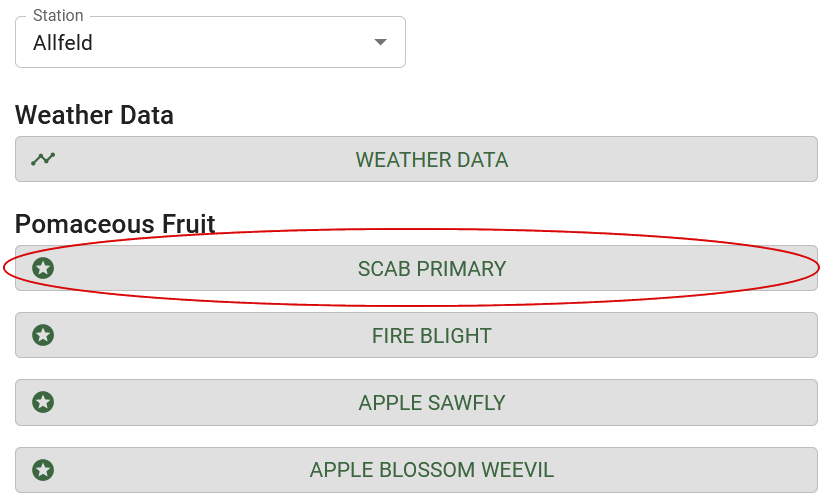The width and height of the screenshot is (823, 497).
Task: Click the Pomaceous Fruit heading
Action: click(x=115, y=224)
